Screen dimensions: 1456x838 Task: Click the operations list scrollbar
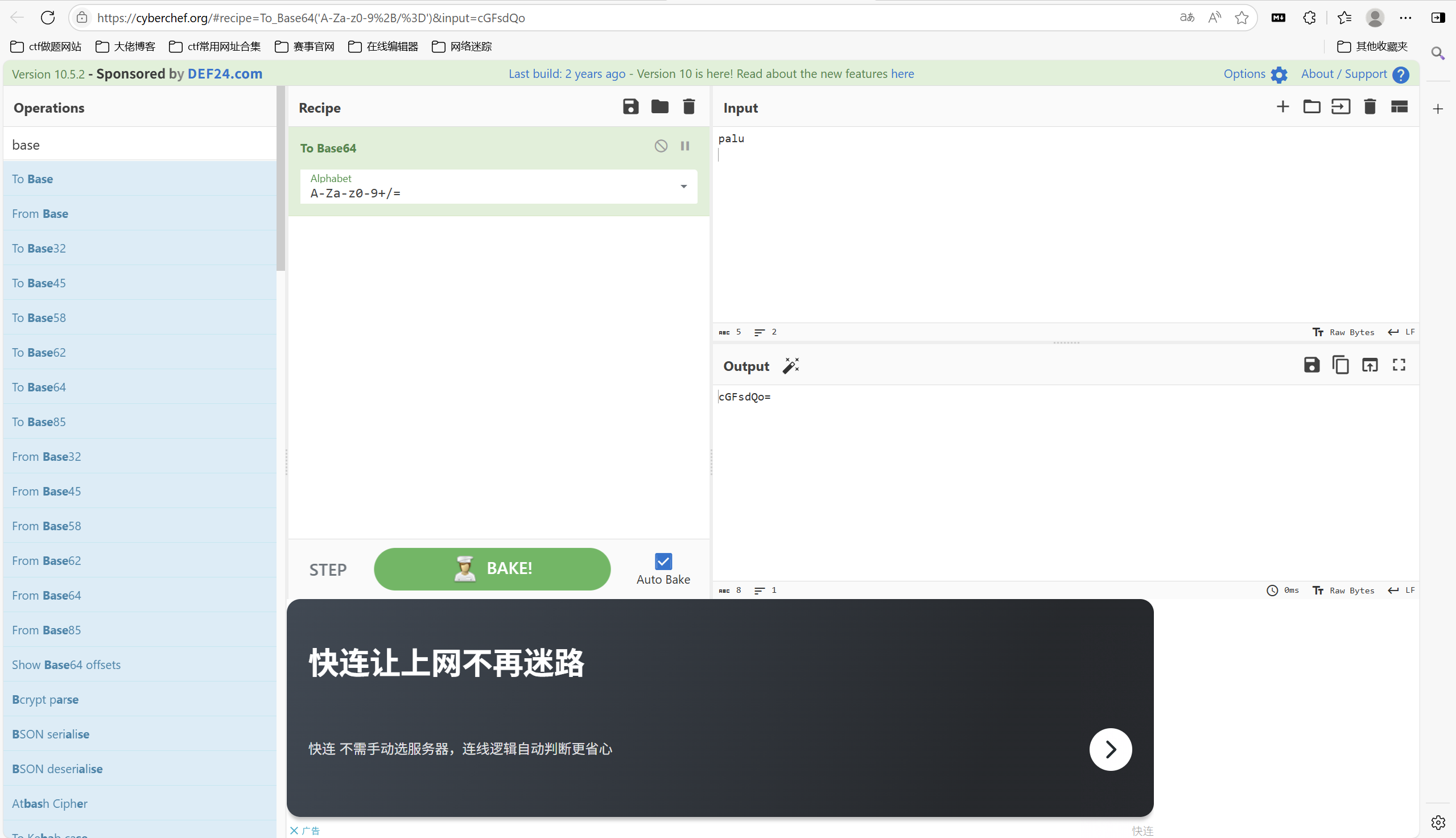click(x=281, y=179)
